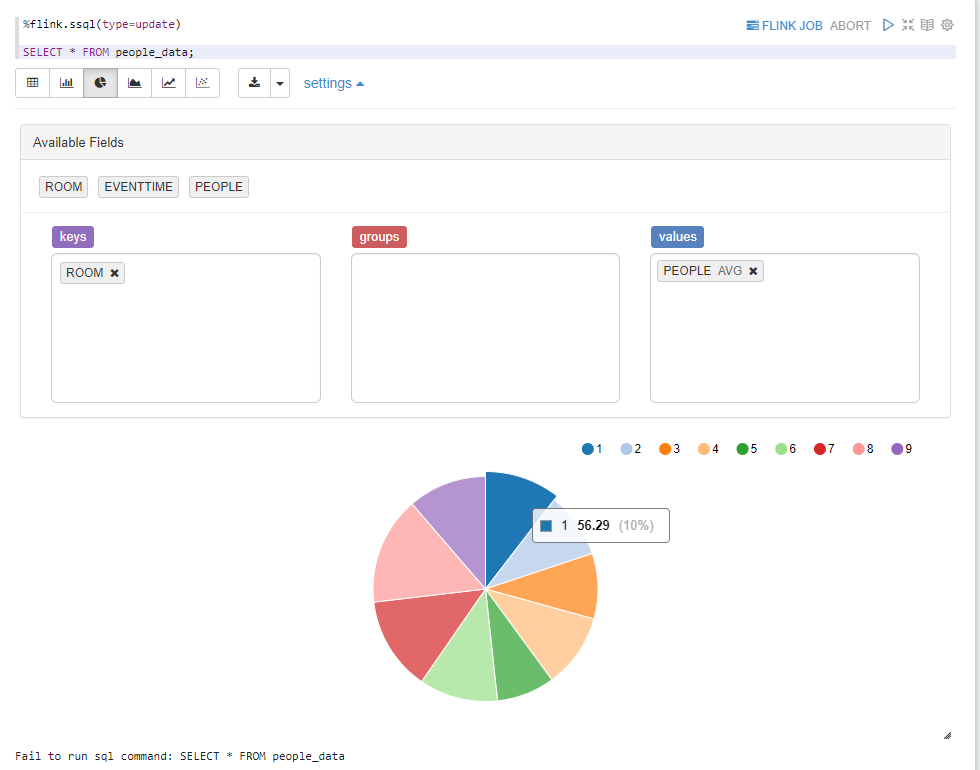Toggle legend series 2
The width and height of the screenshot is (980, 770).
(x=631, y=449)
